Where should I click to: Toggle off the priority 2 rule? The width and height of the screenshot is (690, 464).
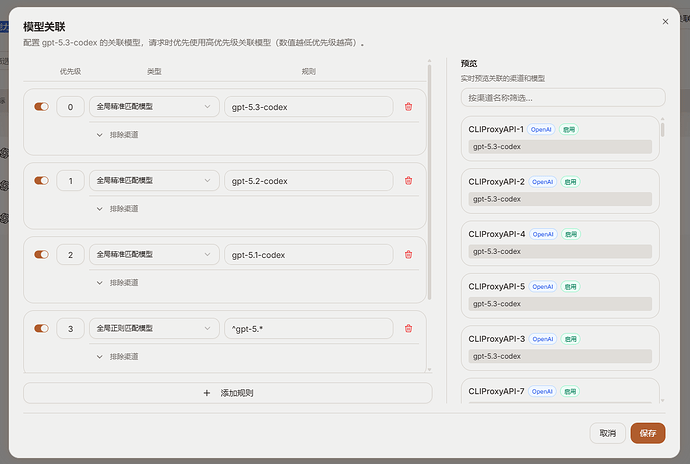pos(41,254)
